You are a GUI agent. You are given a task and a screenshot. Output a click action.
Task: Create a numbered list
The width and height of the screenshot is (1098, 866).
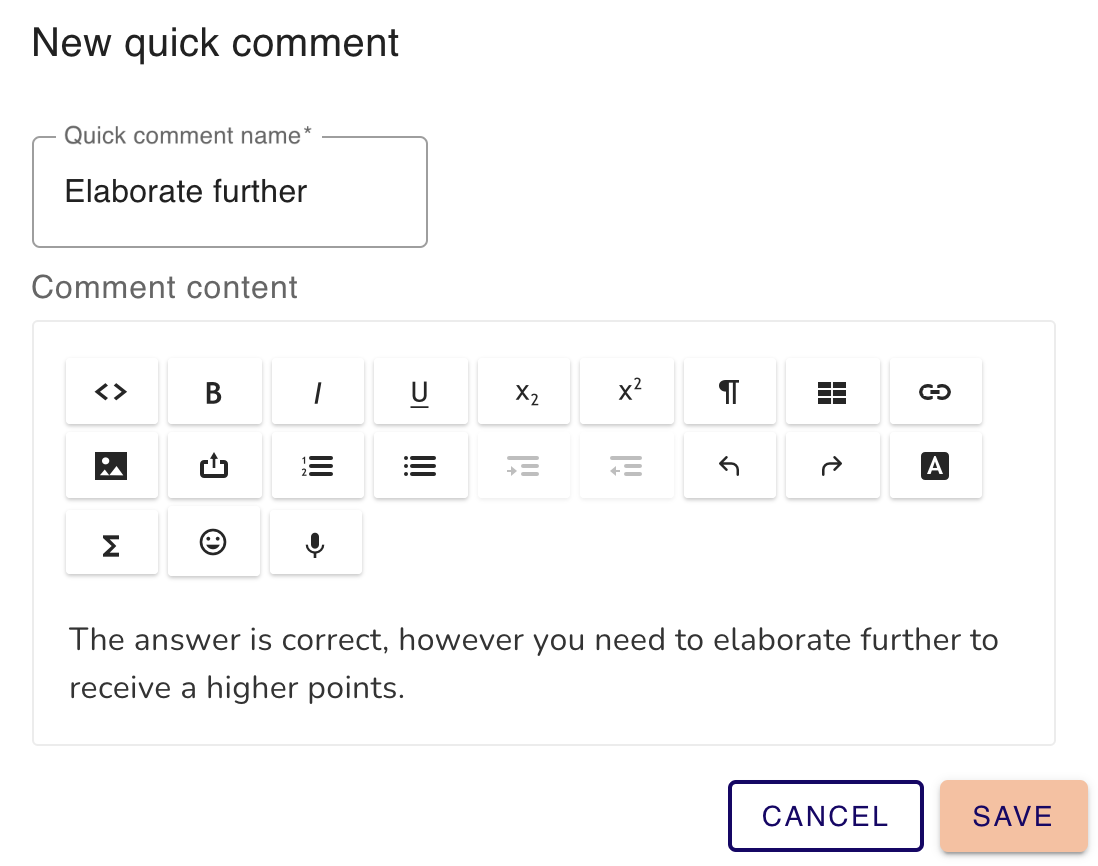point(317,466)
